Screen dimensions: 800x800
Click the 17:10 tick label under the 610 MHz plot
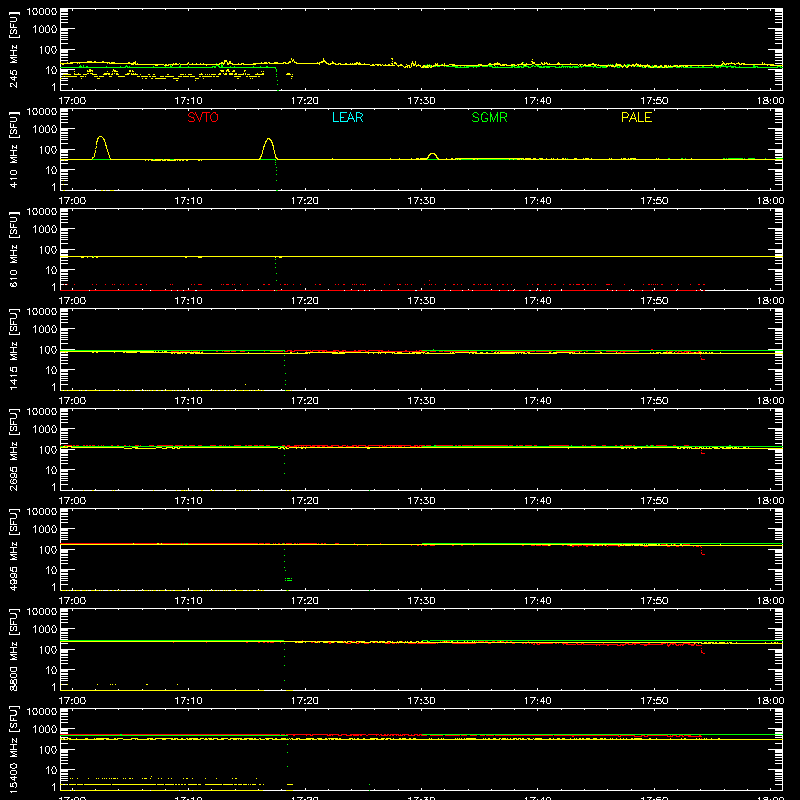(188, 301)
